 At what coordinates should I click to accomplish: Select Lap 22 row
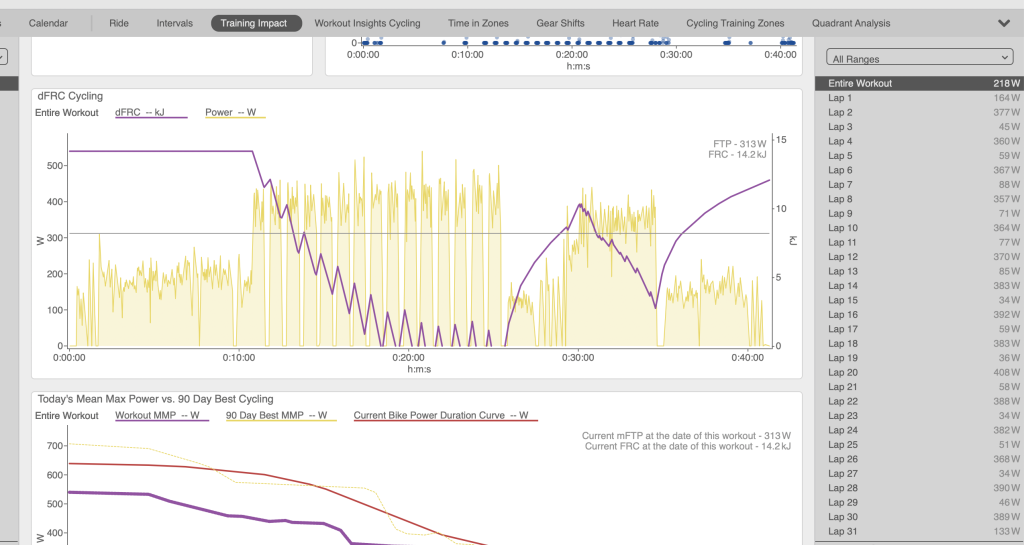(x=920, y=401)
